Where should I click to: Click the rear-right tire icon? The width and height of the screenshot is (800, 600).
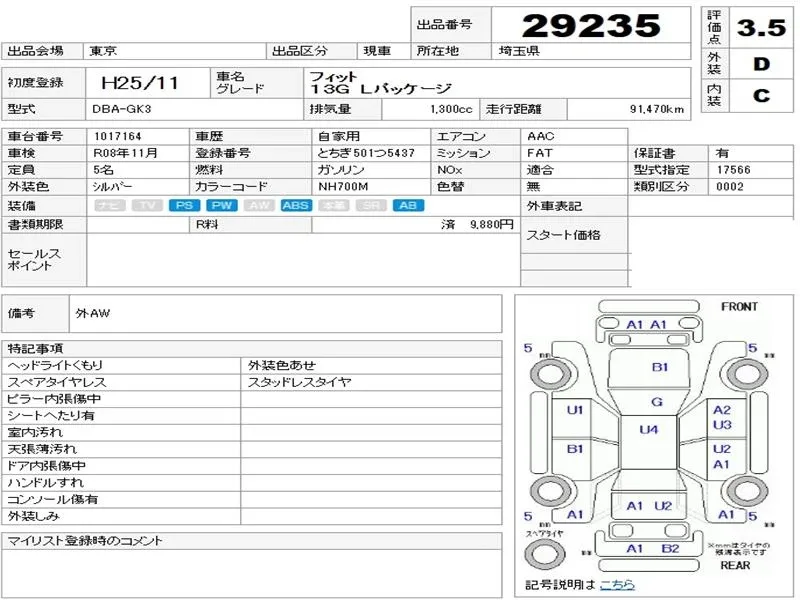(x=743, y=490)
